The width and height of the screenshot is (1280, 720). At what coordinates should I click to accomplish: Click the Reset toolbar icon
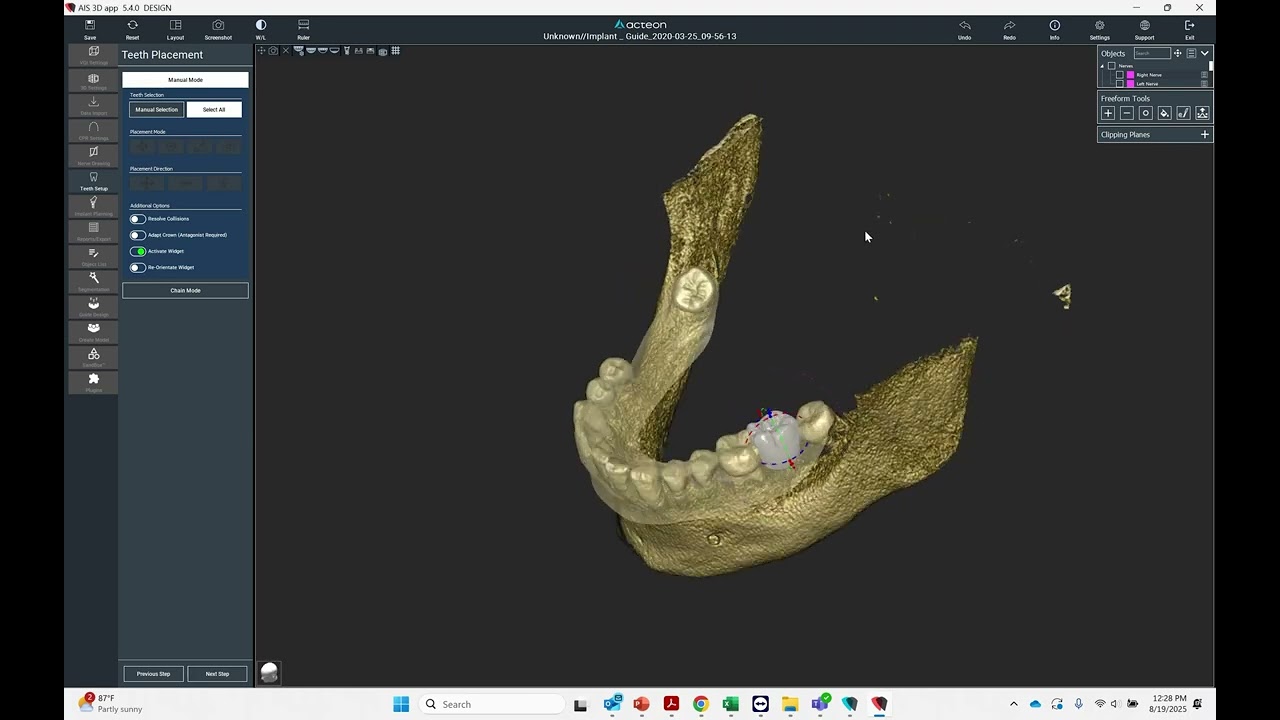click(x=132, y=29)
